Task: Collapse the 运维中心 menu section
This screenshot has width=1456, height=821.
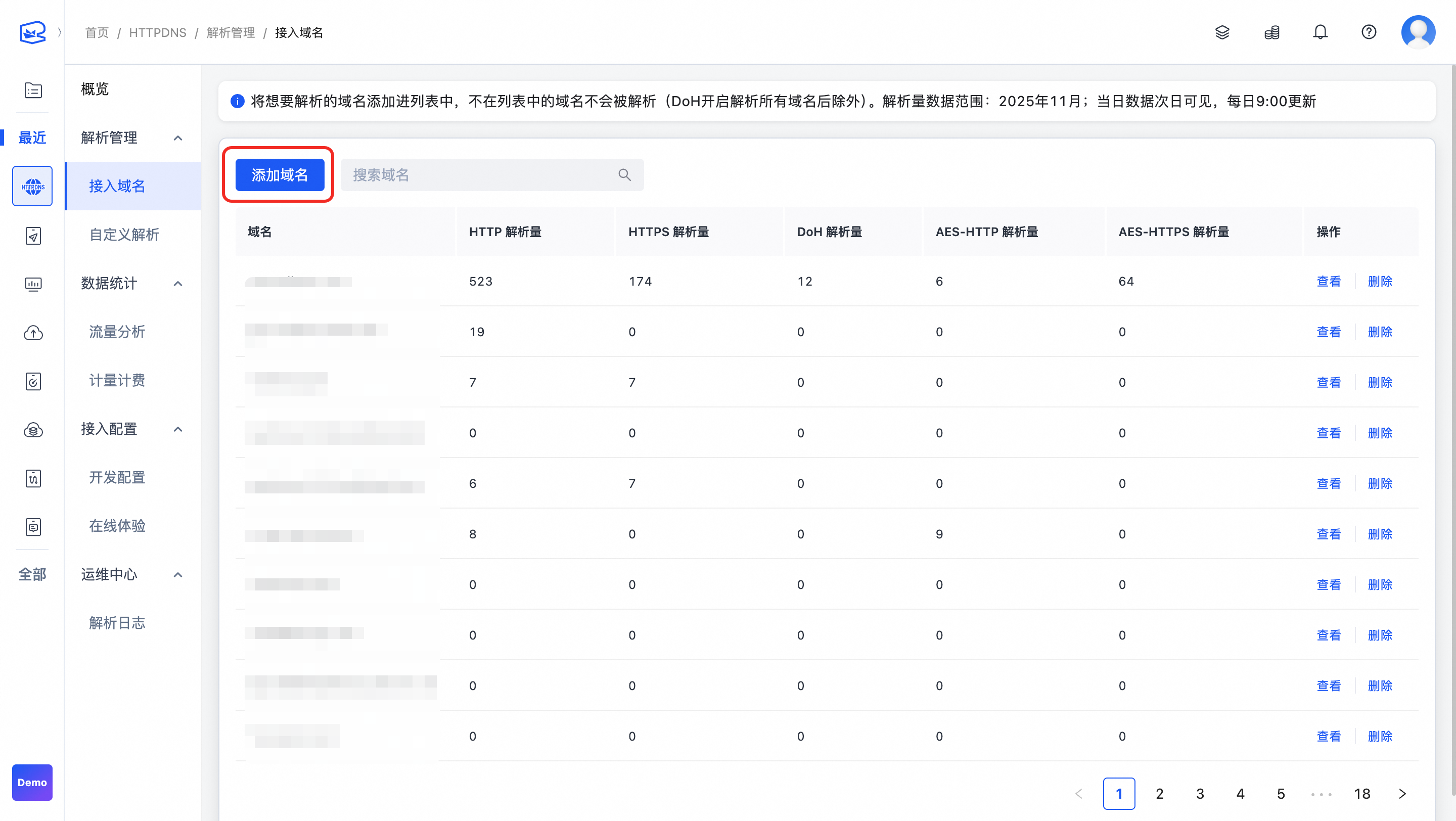Action: (x=178, y=575)
